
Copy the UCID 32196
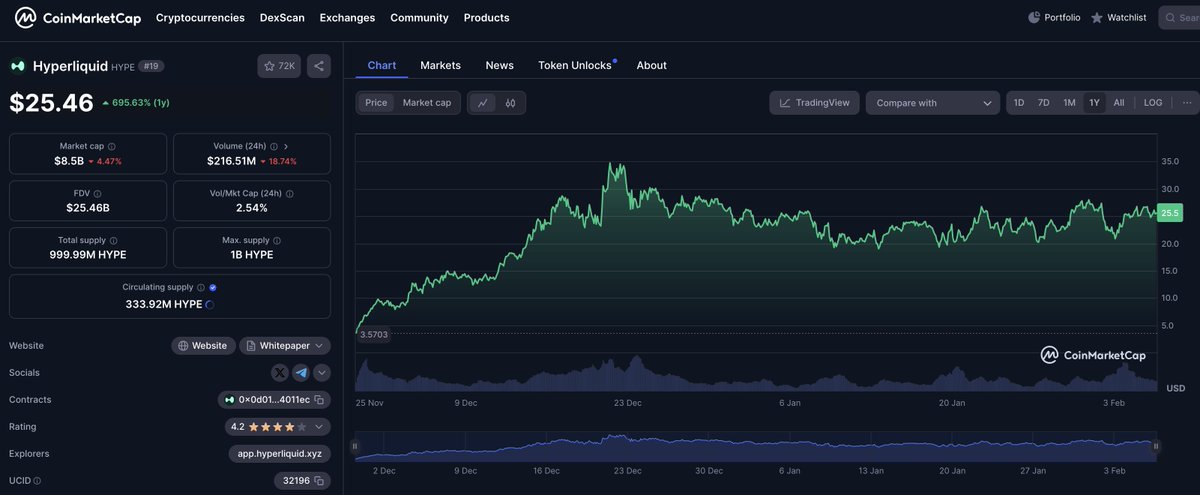click(x=319, y=481)
